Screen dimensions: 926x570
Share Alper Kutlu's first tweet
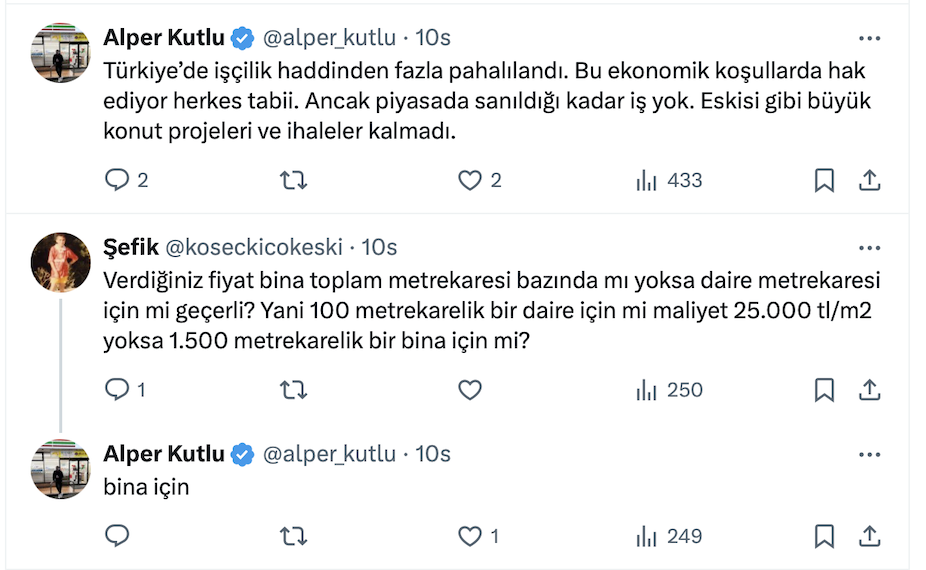[x=870, y=180]
